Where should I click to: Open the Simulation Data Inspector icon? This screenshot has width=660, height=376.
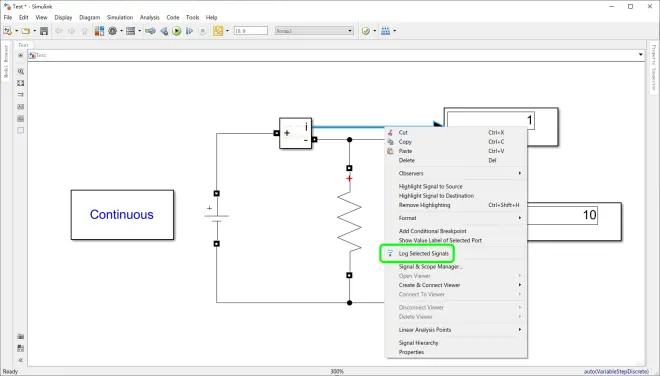218,31
